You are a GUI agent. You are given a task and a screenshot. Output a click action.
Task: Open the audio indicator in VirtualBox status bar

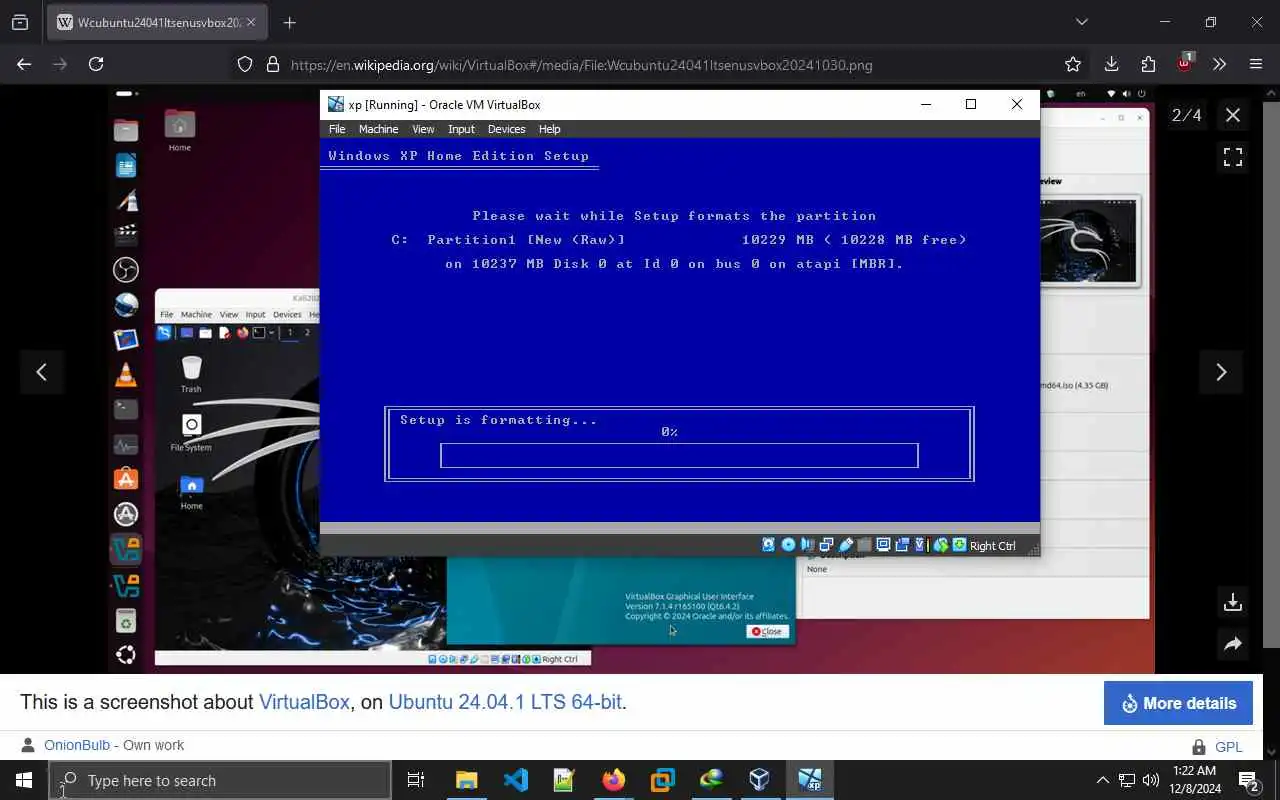tap(807, 545)
